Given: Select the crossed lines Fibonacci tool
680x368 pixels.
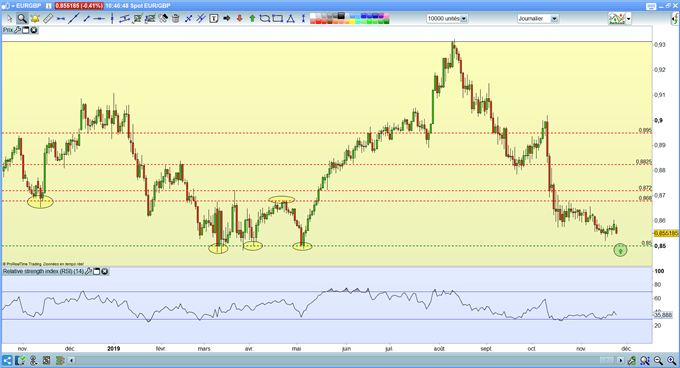Looking at the screenshot, I should coord(189,19).
